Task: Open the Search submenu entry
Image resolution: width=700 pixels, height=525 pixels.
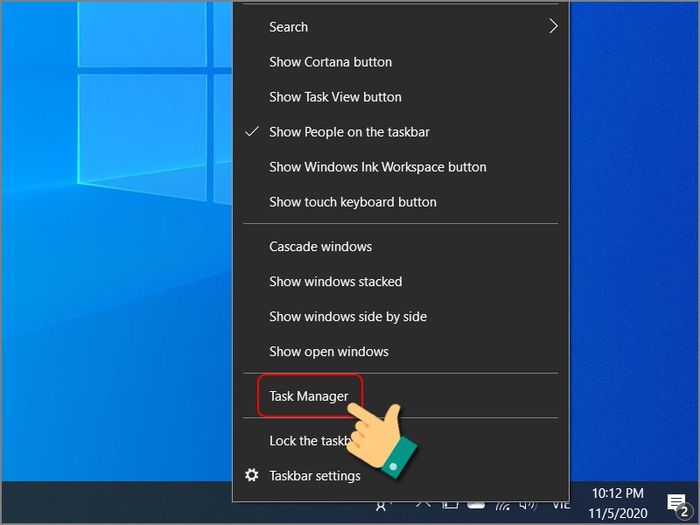Action: [x=400, y=27]
